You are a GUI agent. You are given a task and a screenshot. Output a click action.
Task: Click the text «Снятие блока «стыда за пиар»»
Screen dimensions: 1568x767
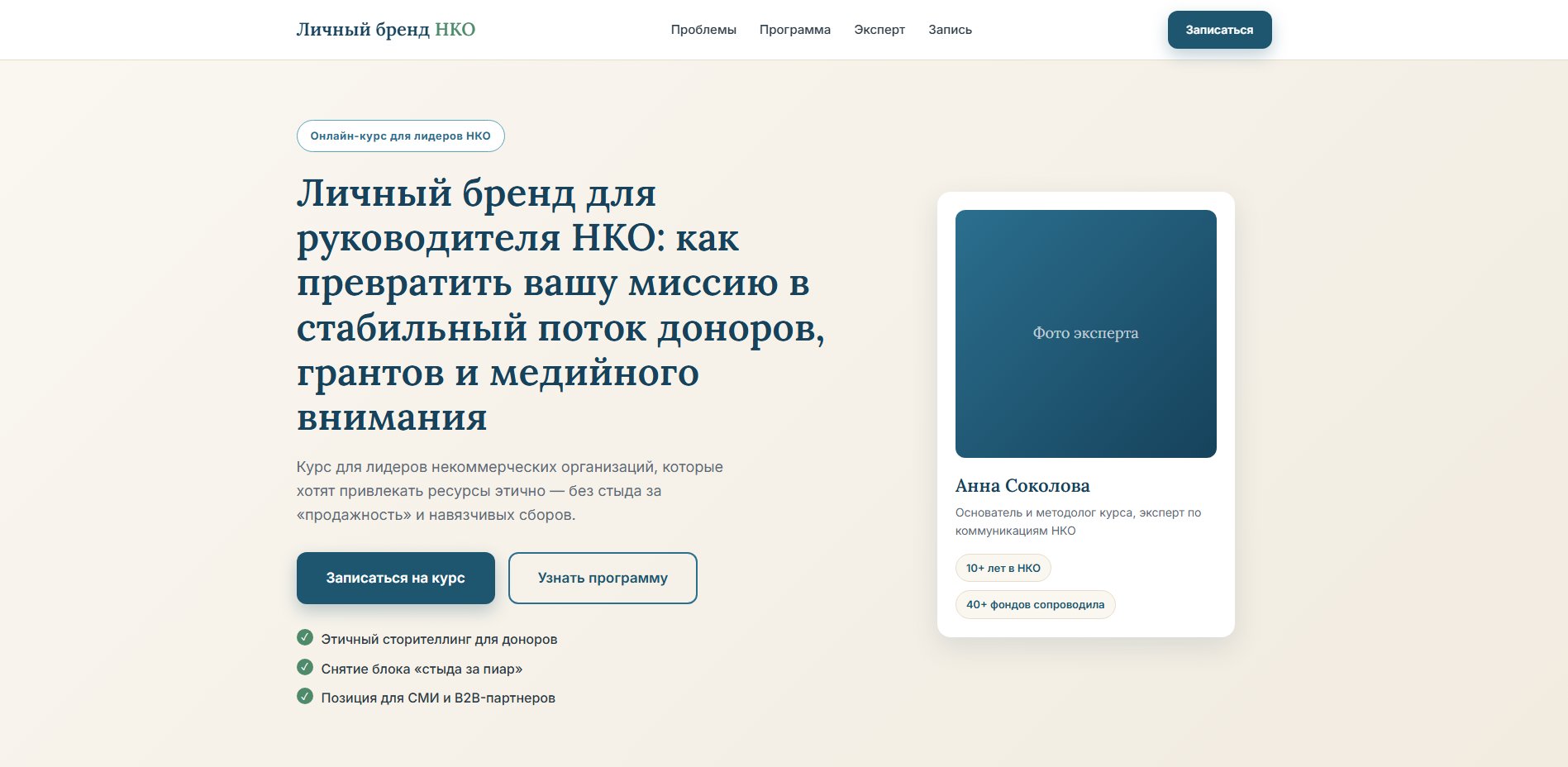[x=422, y=669]
